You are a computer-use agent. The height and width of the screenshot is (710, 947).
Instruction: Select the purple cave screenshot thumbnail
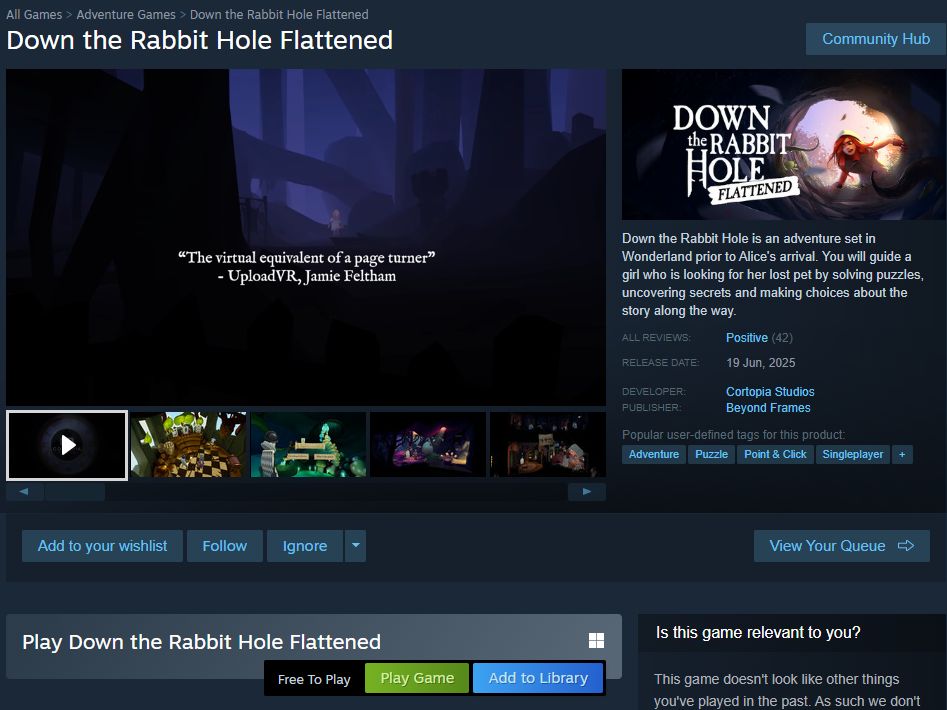pyautogui.click(x=428, y=445)
